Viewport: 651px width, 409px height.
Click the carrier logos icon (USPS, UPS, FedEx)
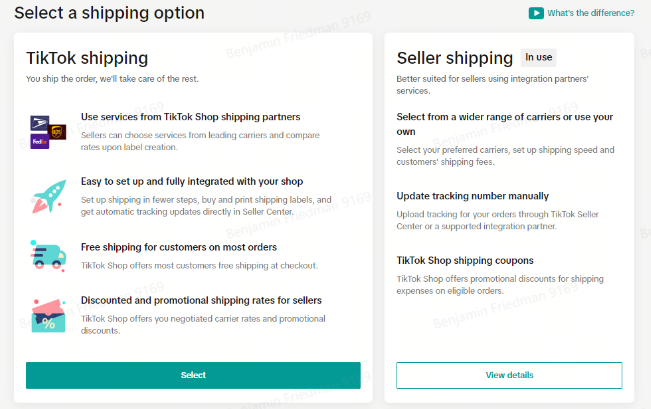pos(48,132)
